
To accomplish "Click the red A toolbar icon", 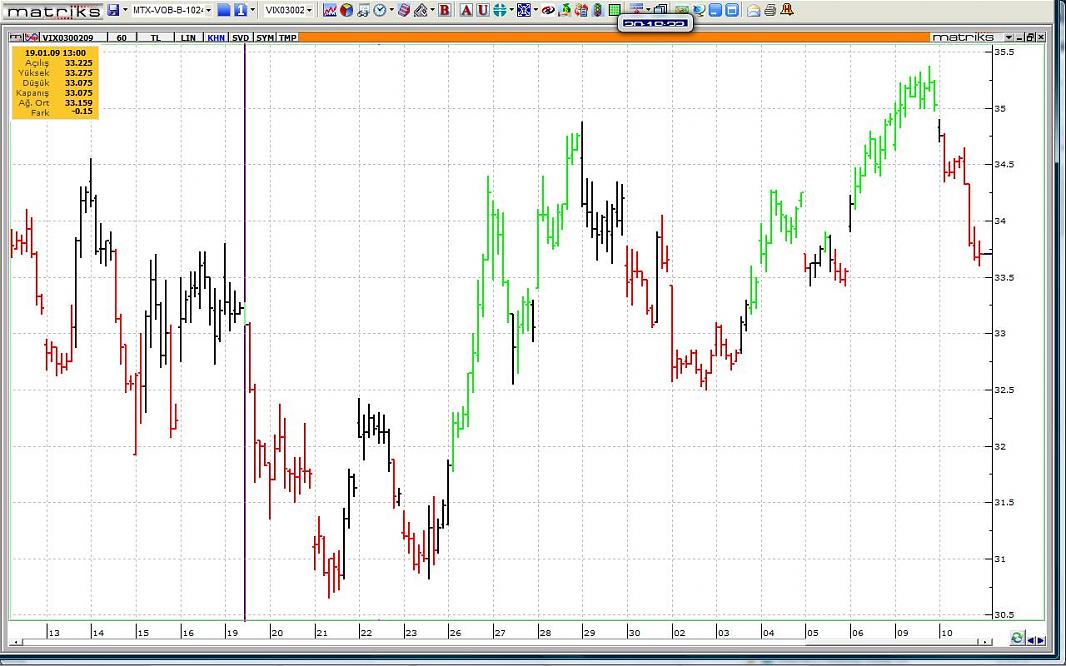I will coord(466,10).
